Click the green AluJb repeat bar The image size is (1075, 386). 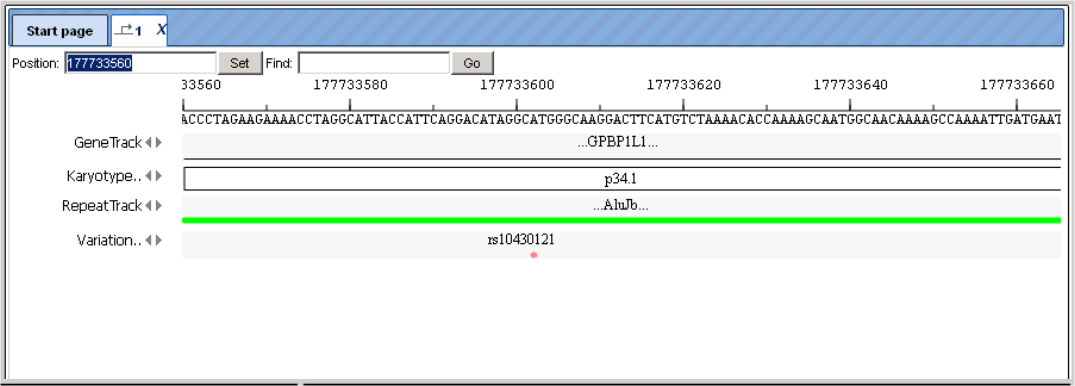[x=621, y=220]
